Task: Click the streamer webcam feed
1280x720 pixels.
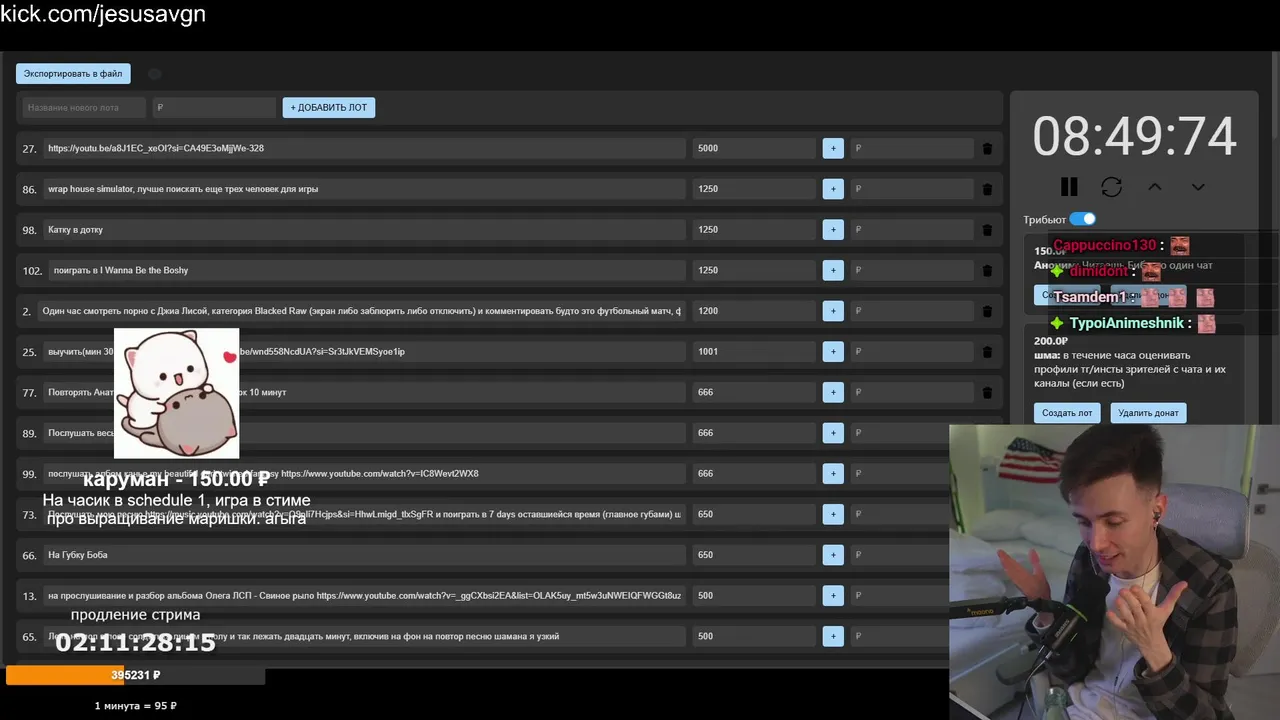Action: coord(1114,572)
